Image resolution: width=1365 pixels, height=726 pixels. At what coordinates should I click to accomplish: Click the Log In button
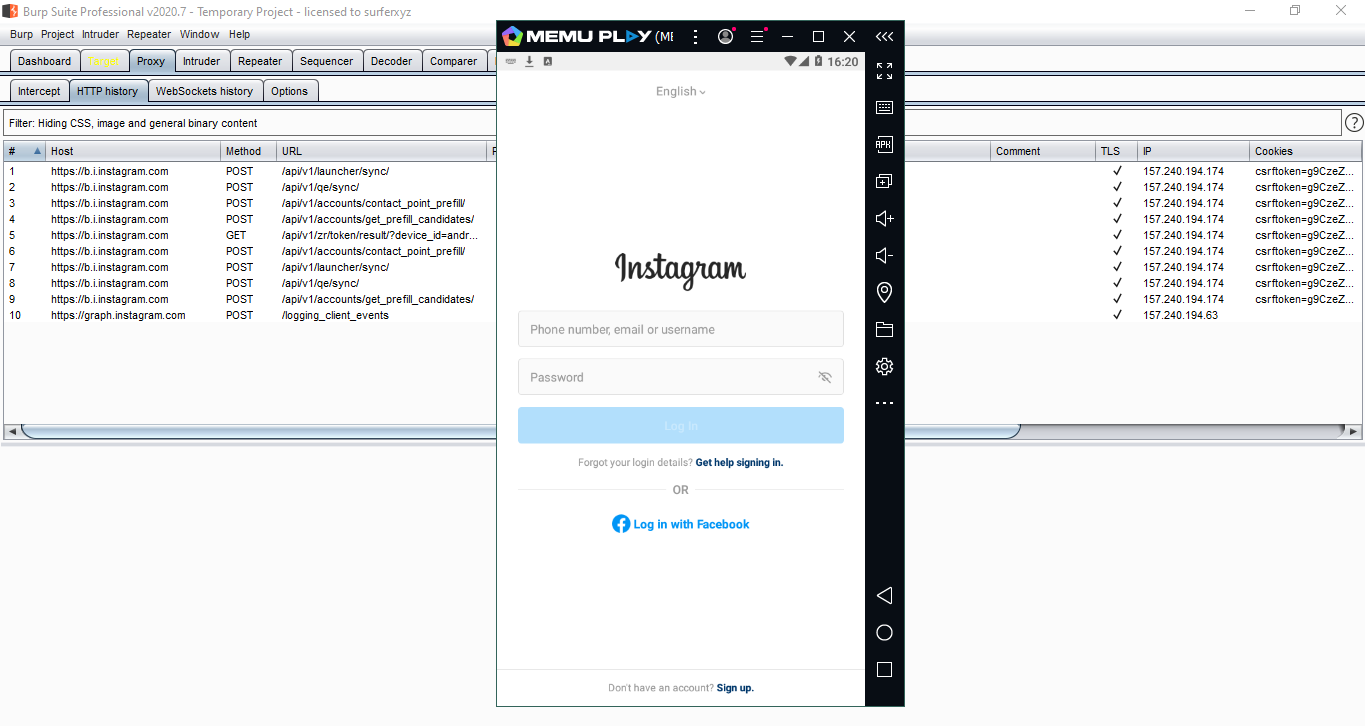[x=680, y=425]
